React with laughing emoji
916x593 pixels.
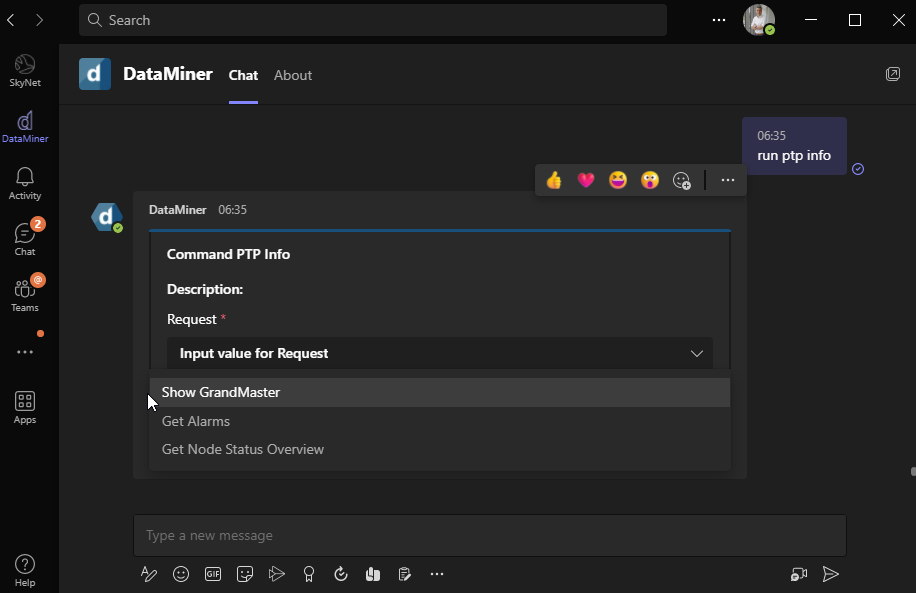(618, 180)
